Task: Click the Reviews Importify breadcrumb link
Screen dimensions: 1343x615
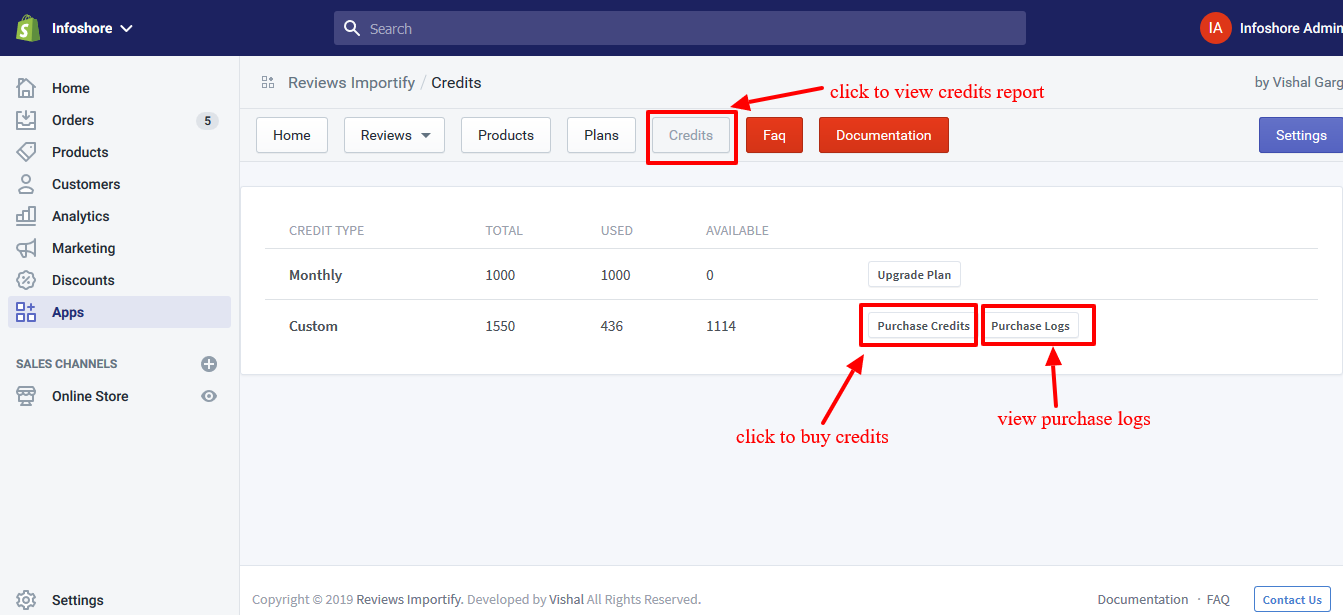Action: tap(351, 83)
